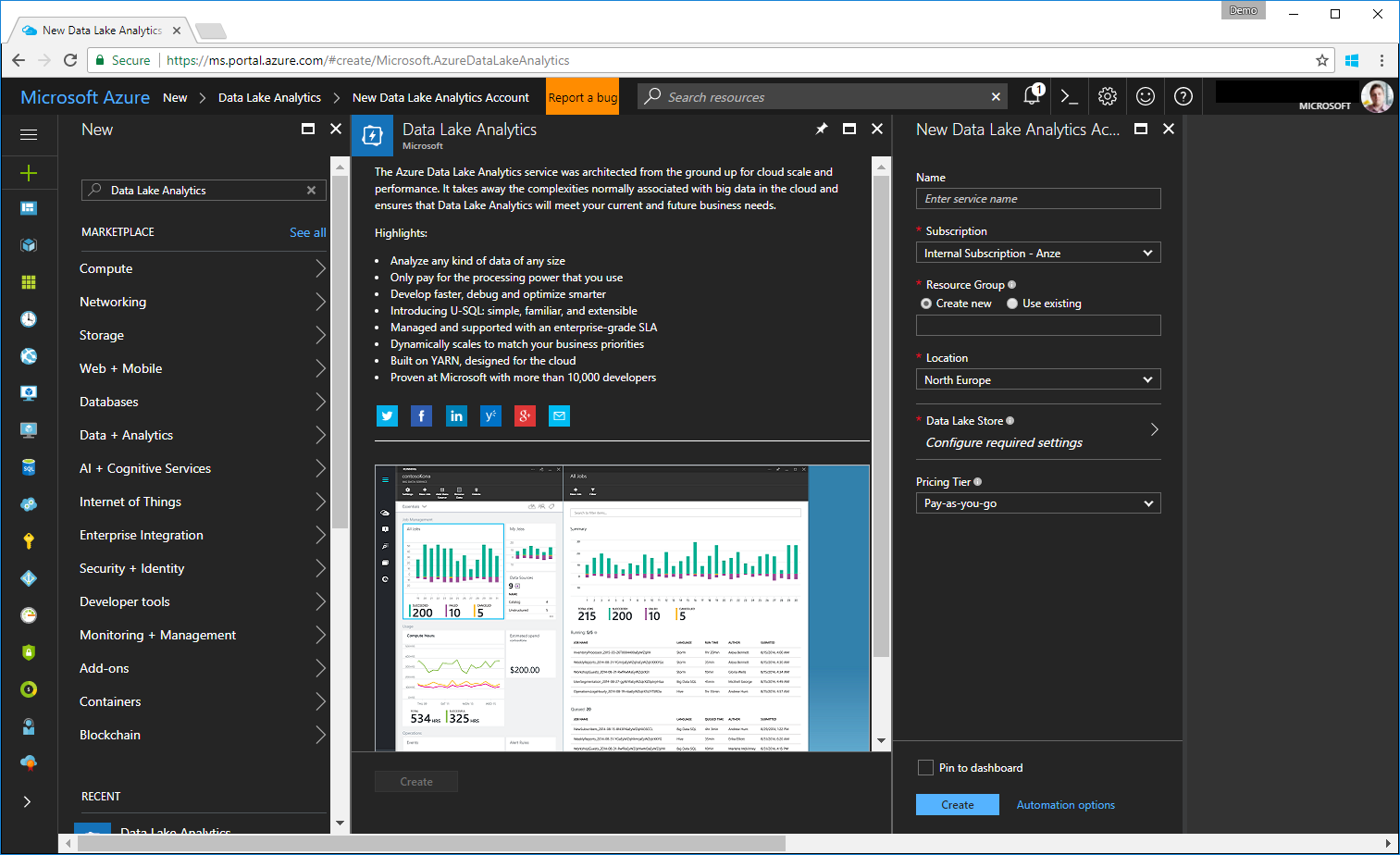Expand the Networking category
This screenshot has width=1400, height=855.
pyautogui.click(x=203, y=302)
